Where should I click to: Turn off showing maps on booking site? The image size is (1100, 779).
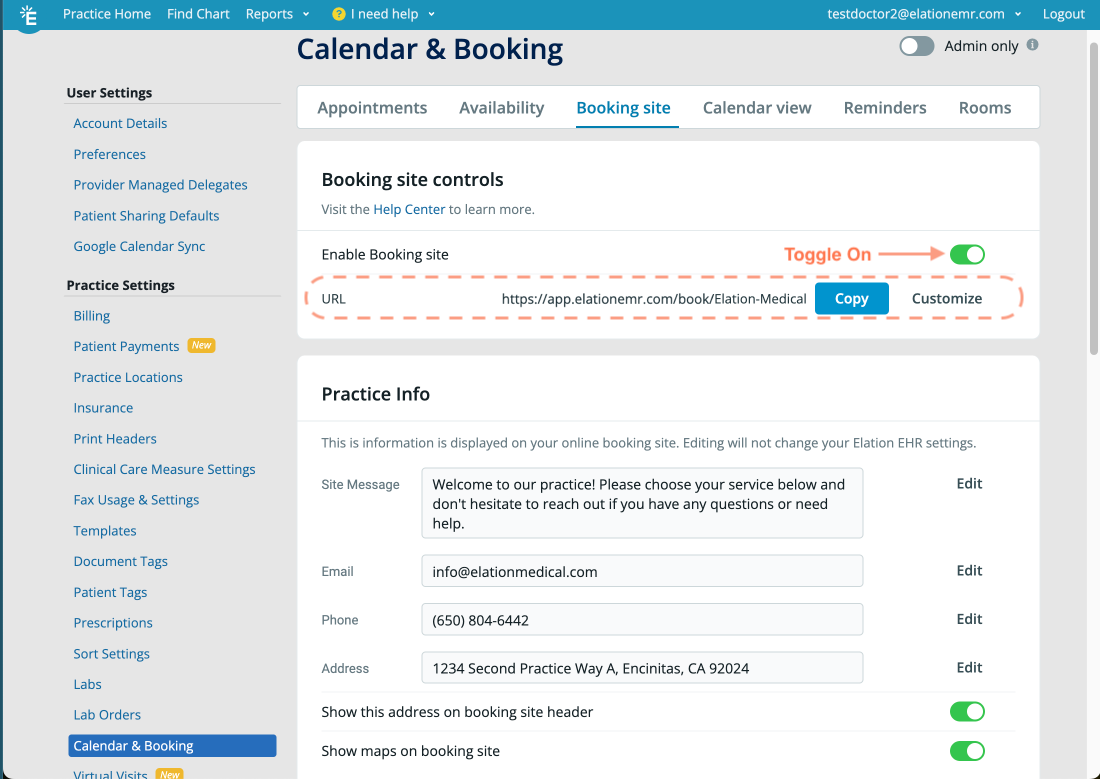[967, 751]
